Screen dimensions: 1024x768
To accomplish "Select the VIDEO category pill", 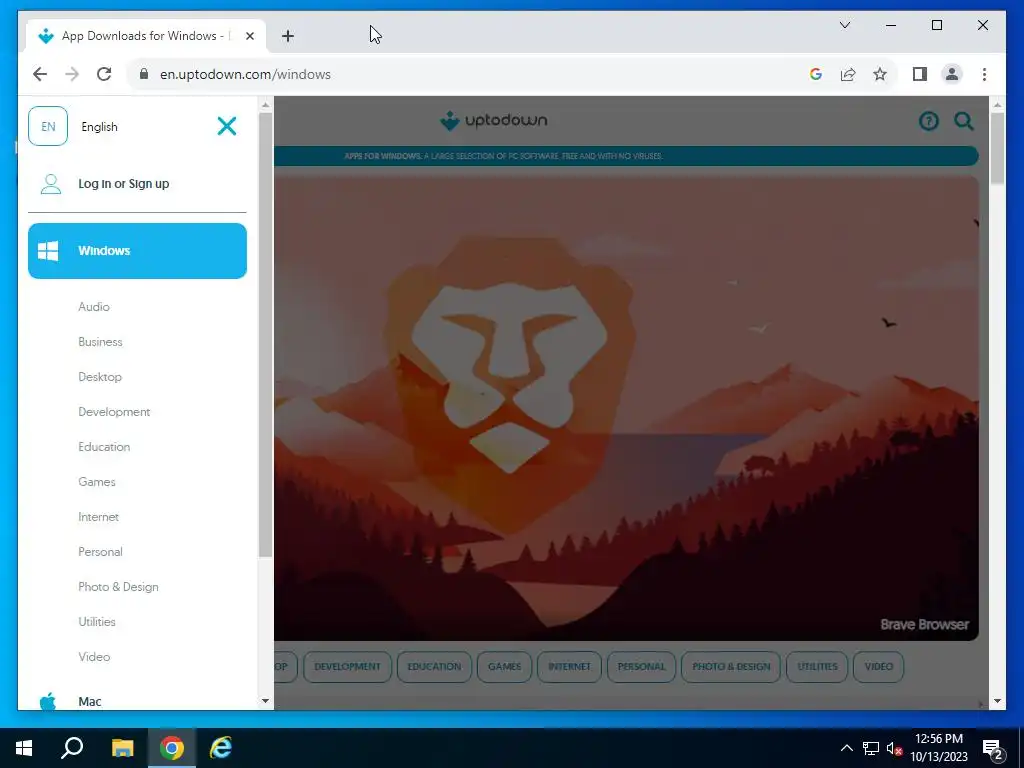I will tap(878, 667).
